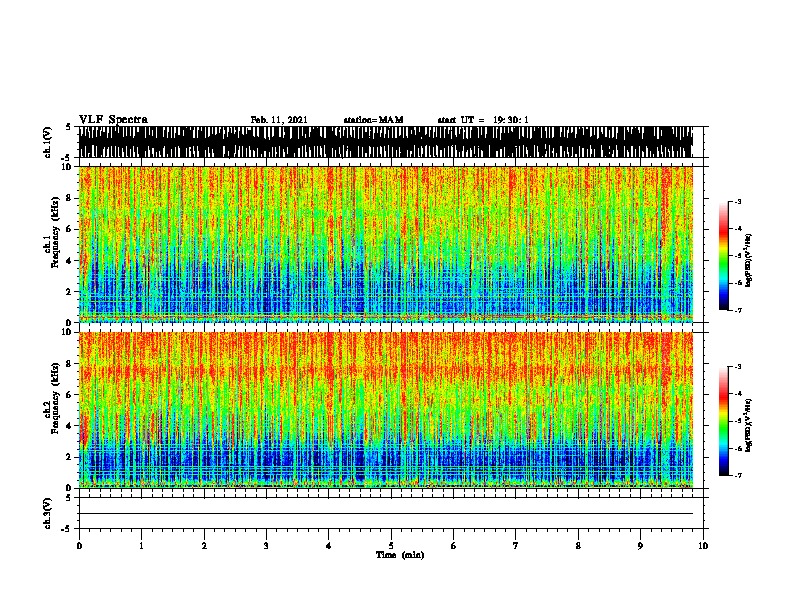
Task: Click the "-3" label on ch.2 colorbar
Action: (x=737, y=367)
